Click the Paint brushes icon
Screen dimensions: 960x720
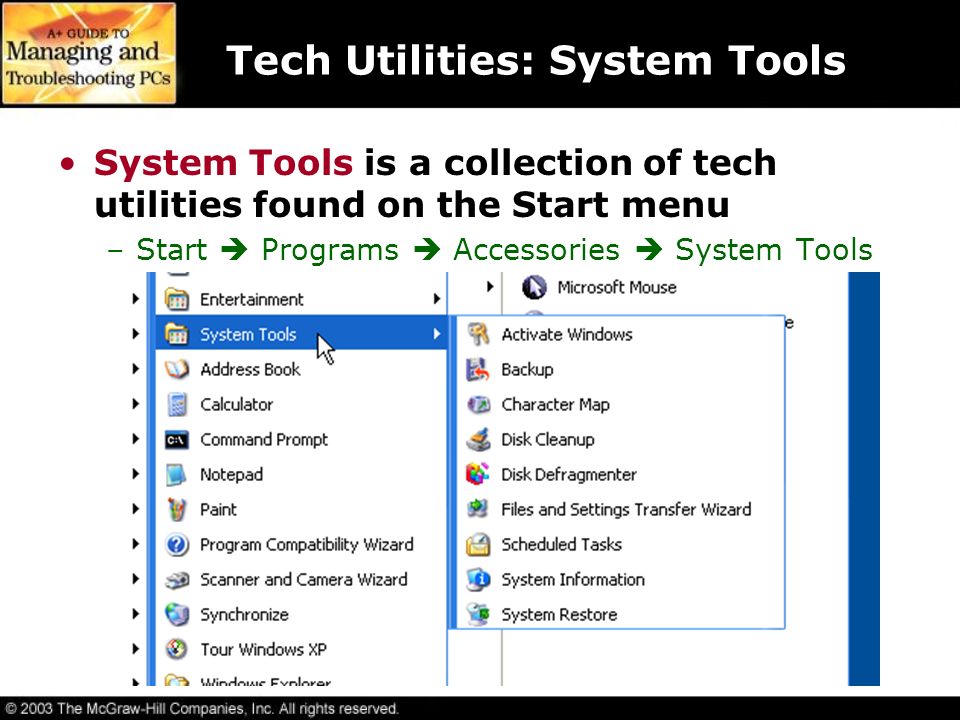pyautogui.click(x=176, y=509)
